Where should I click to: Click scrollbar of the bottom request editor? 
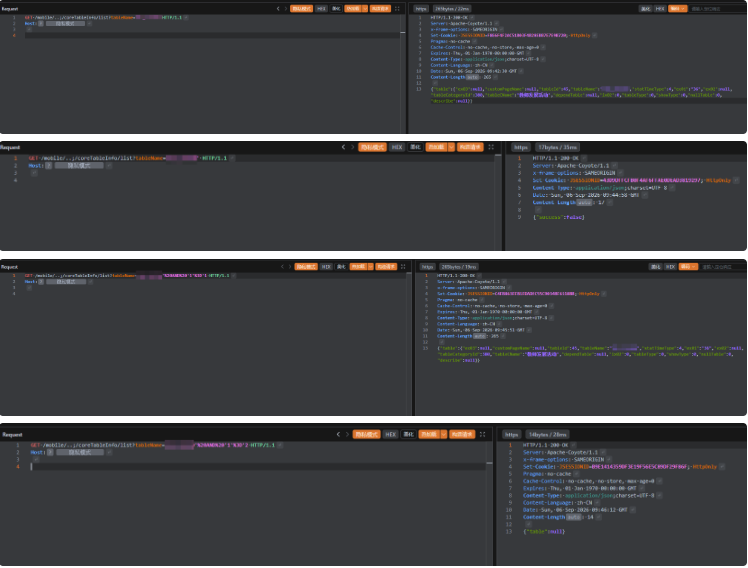[489, 463]
